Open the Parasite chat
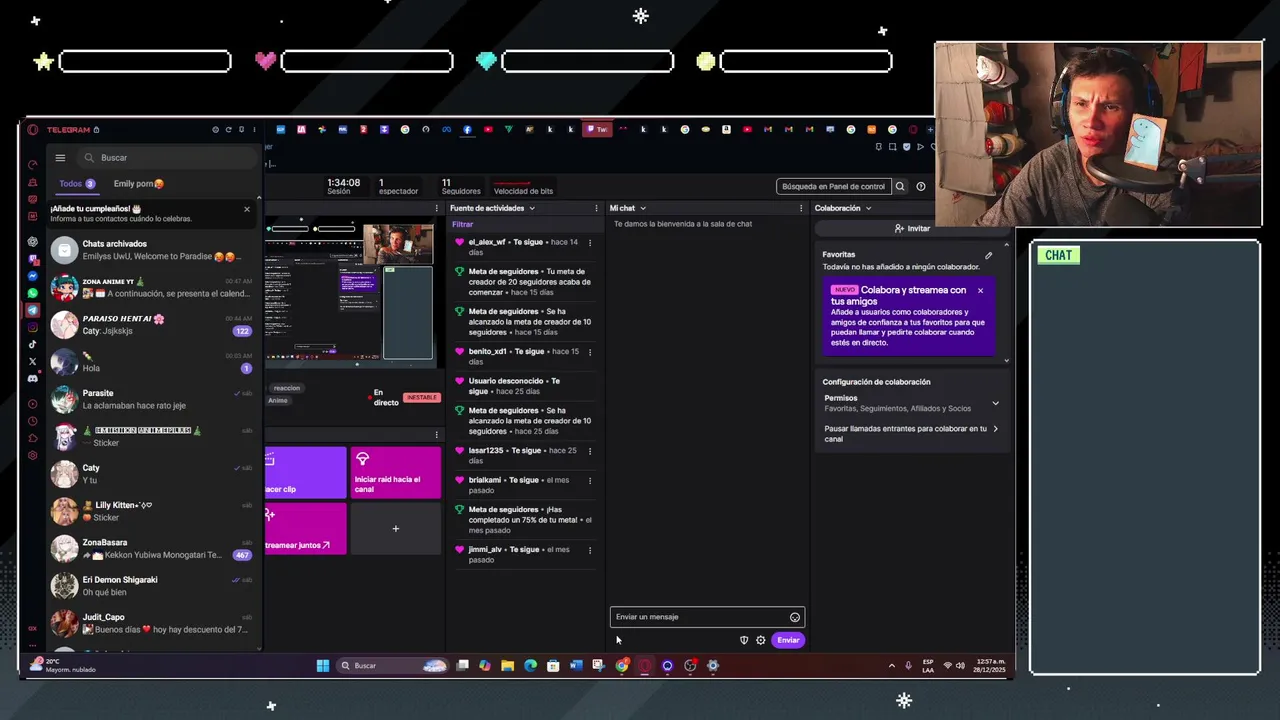Viewport: 1280px width, 720px height. pos(154,400)
